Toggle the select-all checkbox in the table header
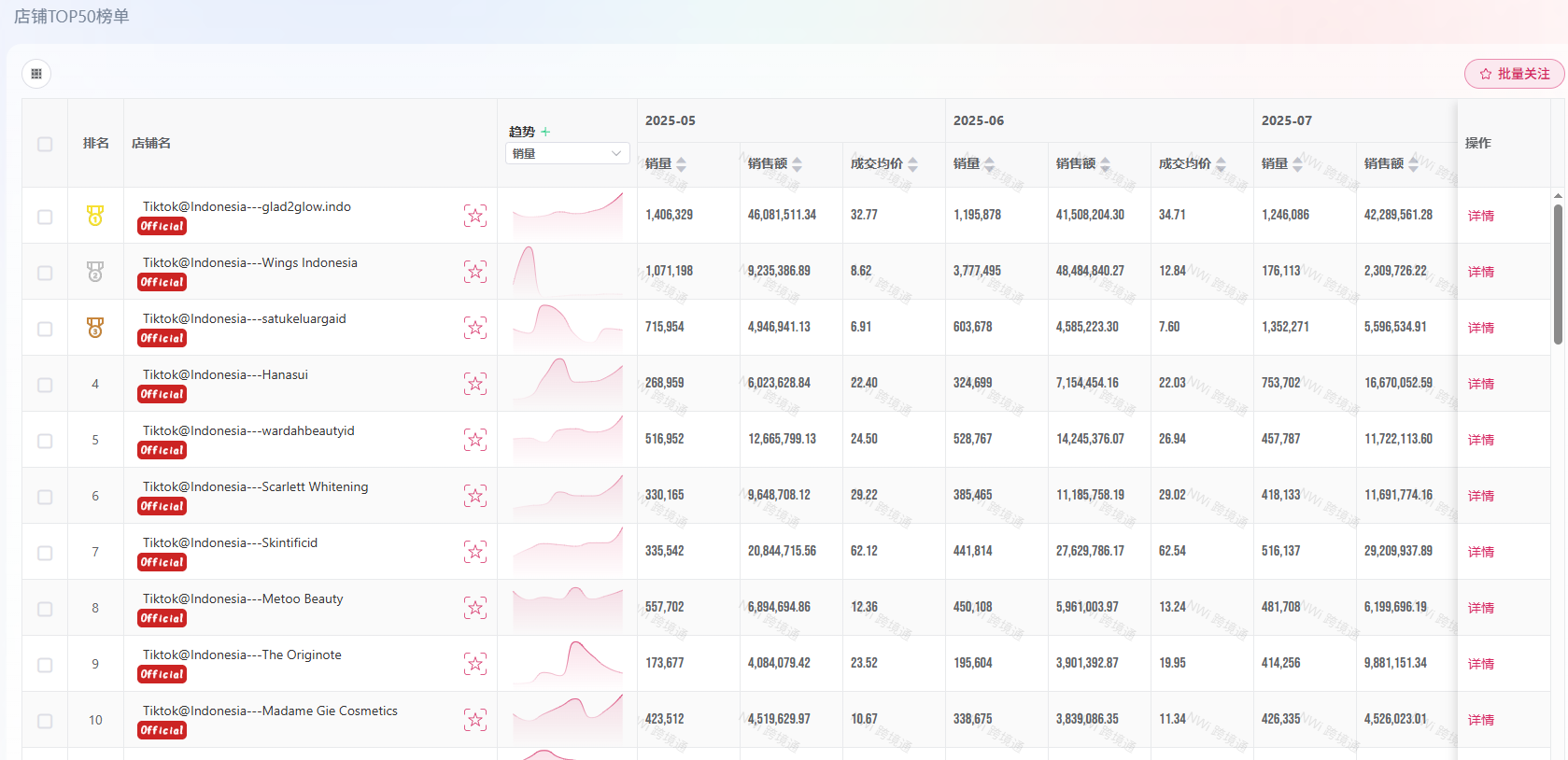The image size is (1568, 760). click(45, 144)
